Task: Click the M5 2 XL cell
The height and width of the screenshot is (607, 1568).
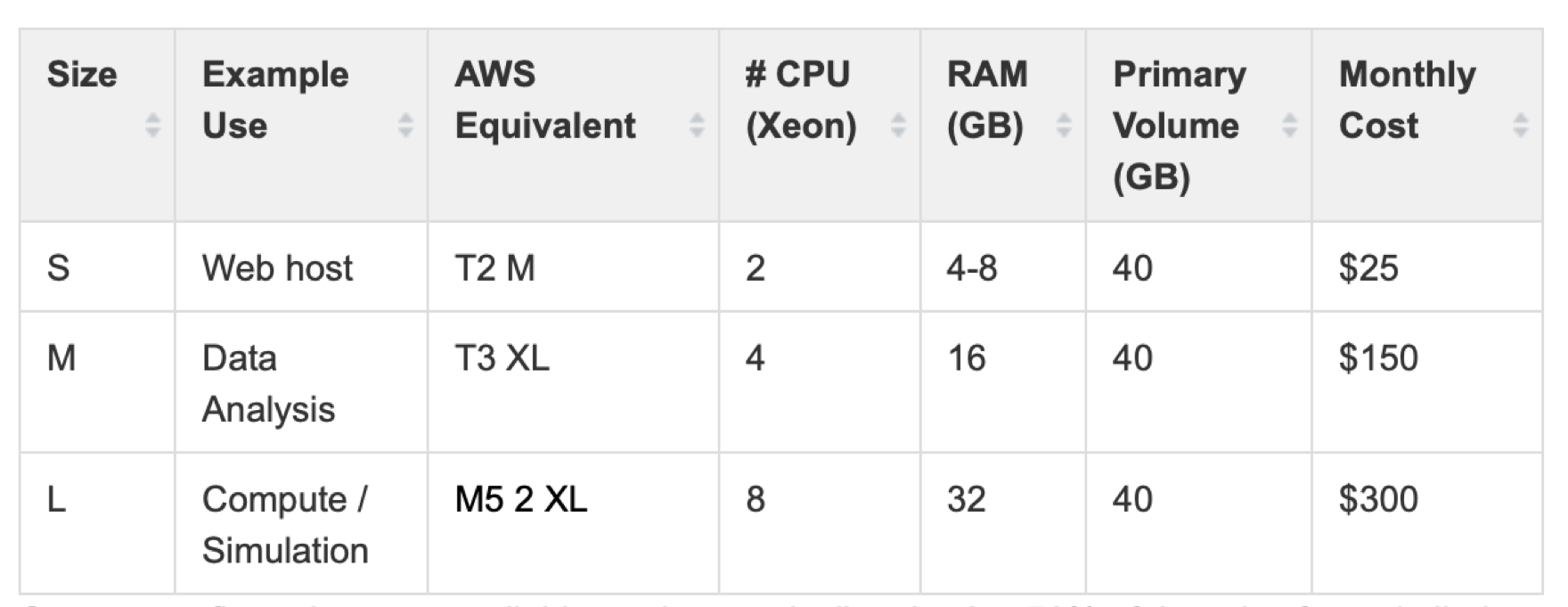Action: (521, 499)
